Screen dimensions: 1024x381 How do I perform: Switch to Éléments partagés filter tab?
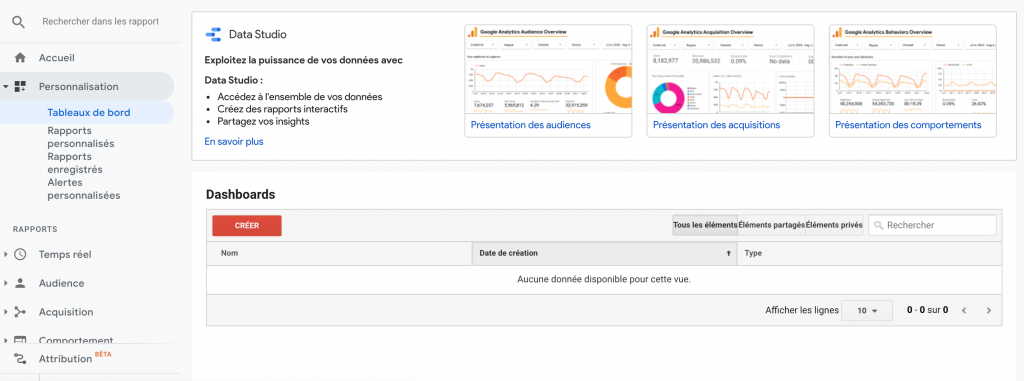click(771, 225)
